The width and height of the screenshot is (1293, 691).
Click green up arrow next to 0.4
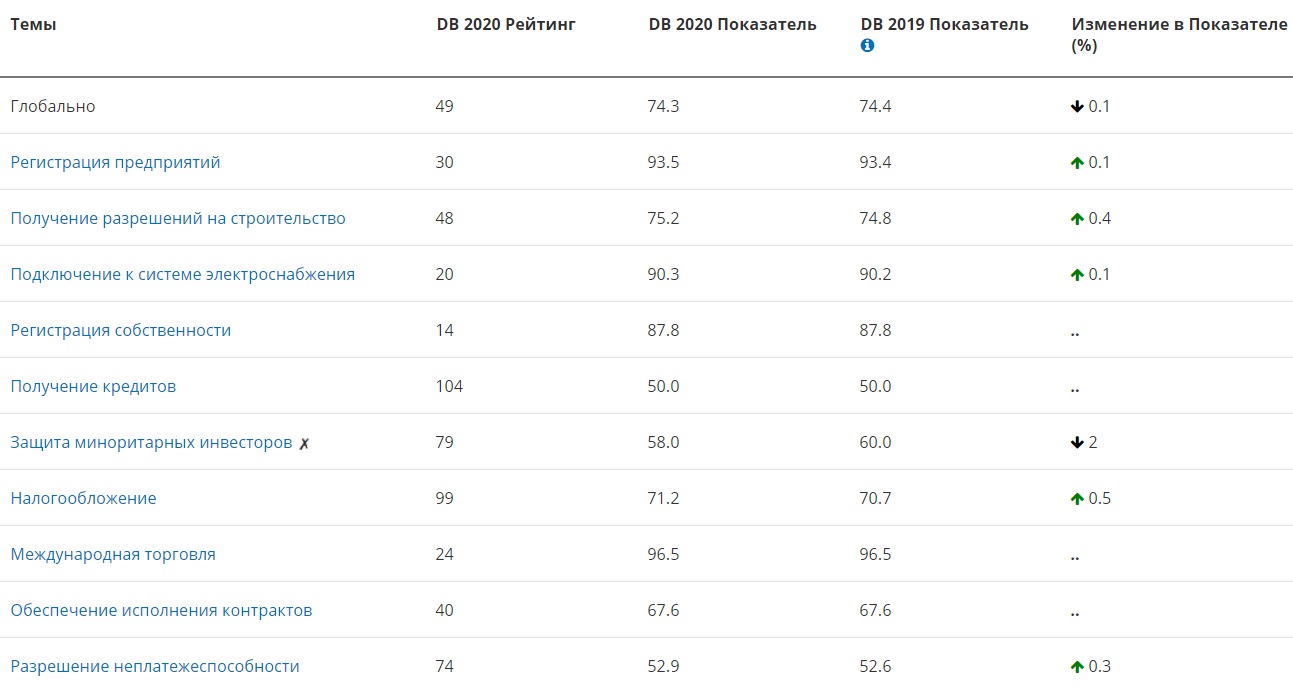[1077, 219]
